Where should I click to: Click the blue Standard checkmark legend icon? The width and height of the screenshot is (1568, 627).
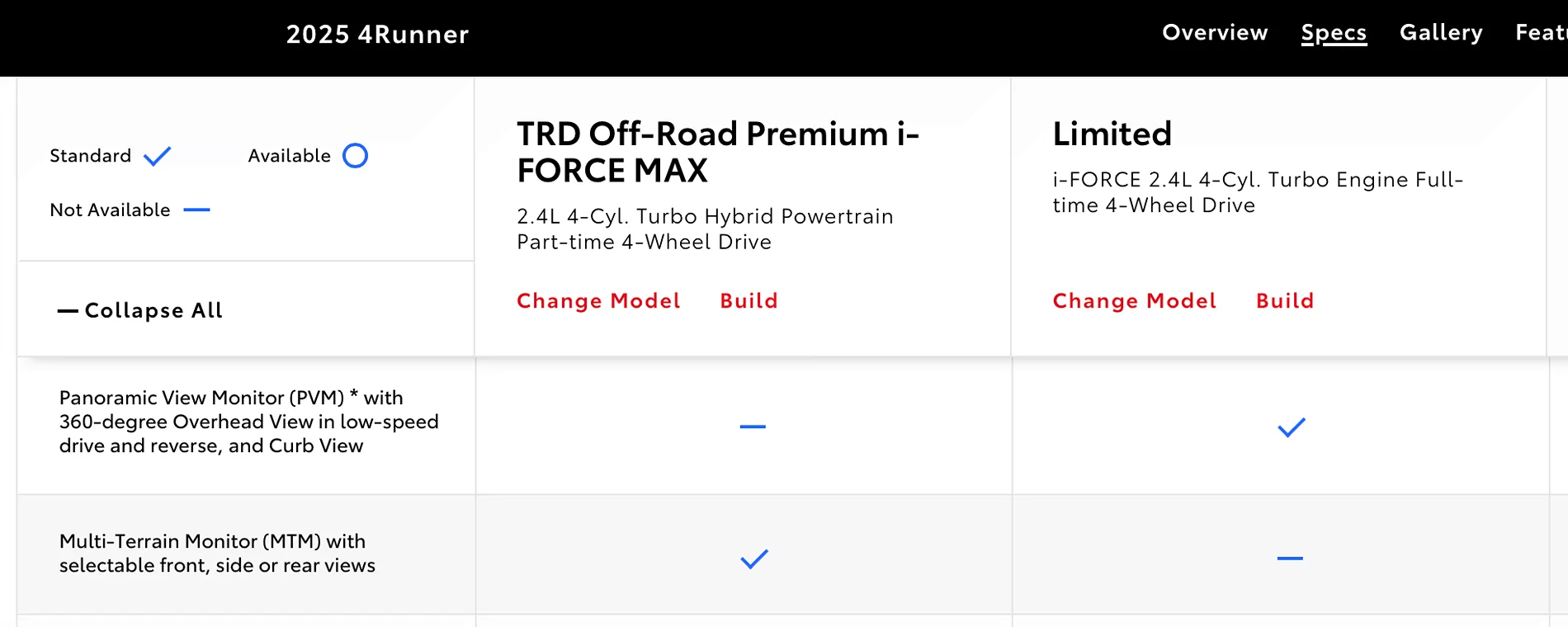[157, 155]
